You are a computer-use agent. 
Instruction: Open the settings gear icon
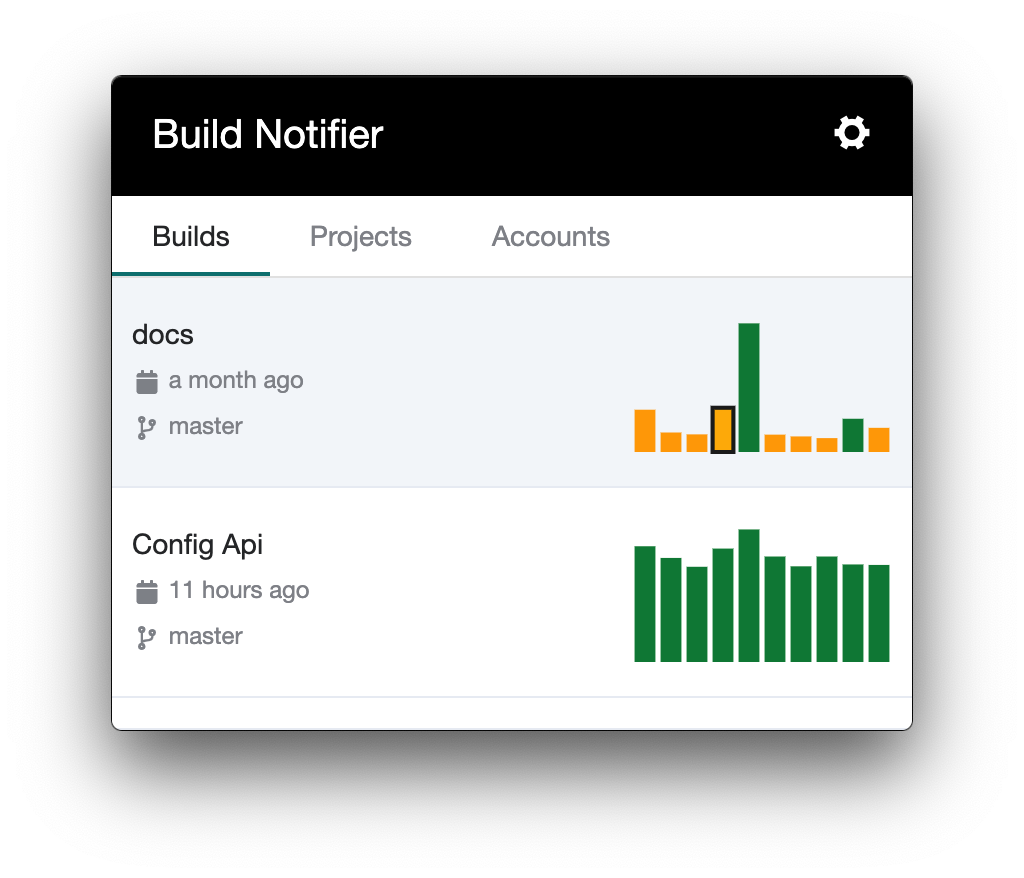[851, 131]
